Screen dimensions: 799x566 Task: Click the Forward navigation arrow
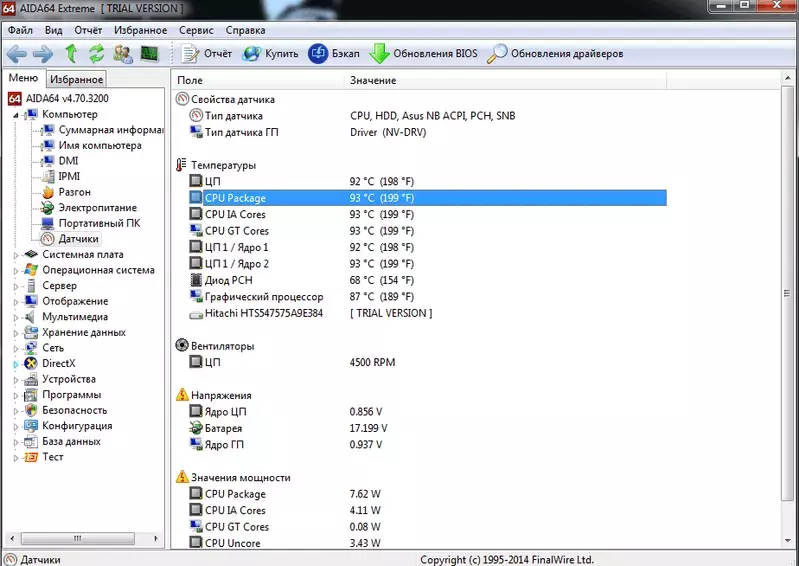coord(43,53)
